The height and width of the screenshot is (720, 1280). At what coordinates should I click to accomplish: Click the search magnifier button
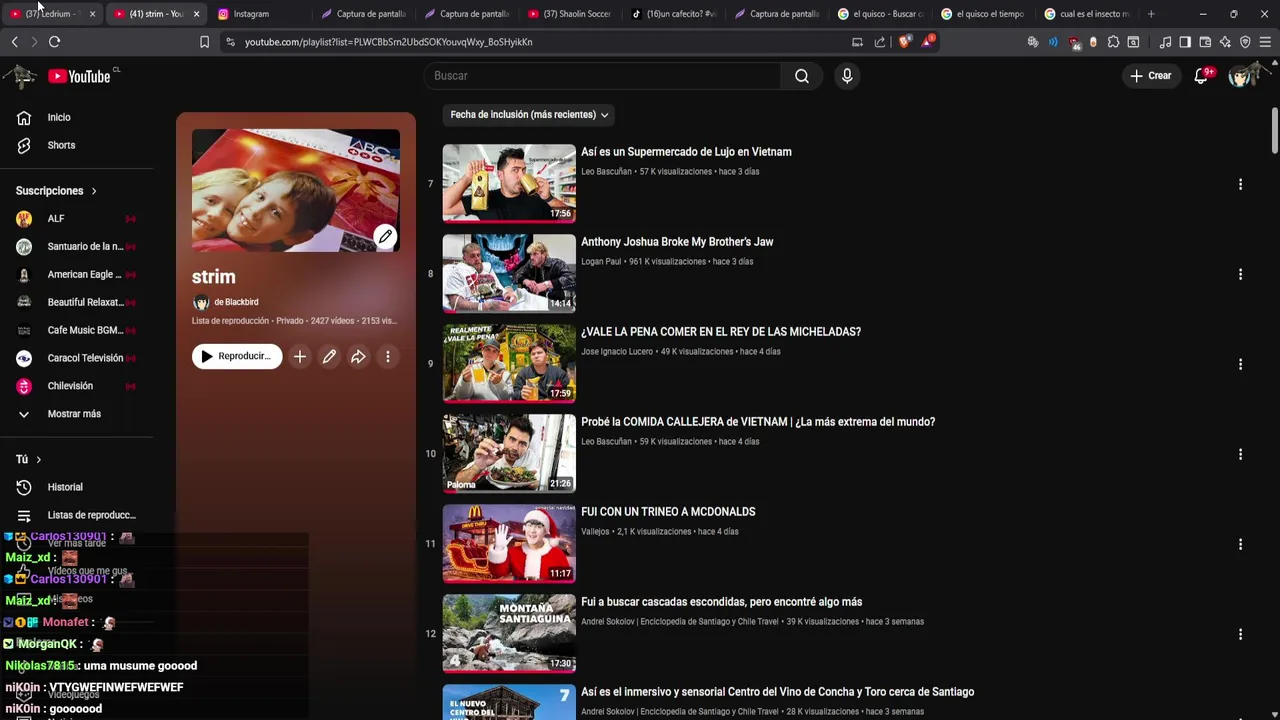tap(802, 76)
